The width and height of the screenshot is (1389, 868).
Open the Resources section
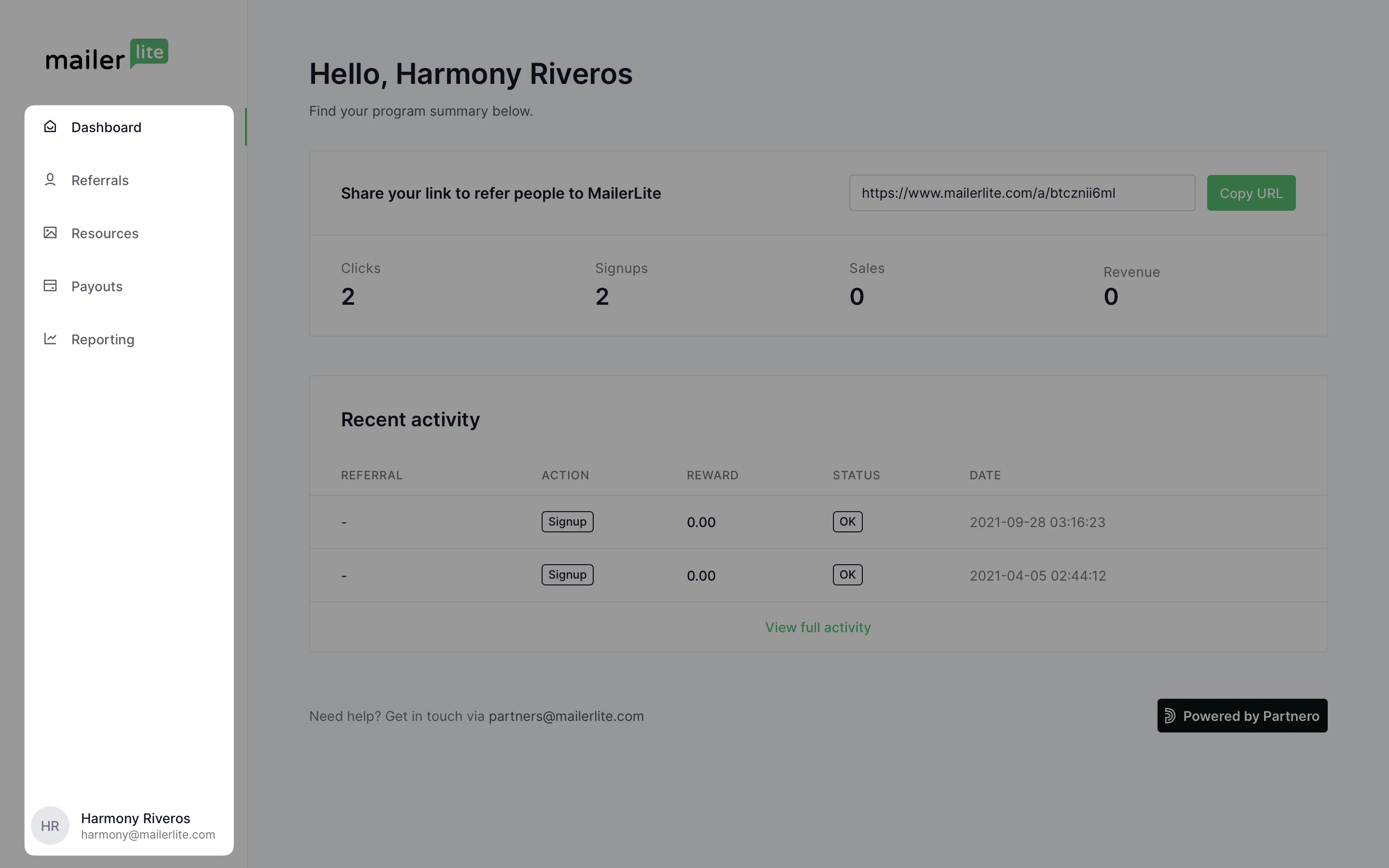pyautogui.click(x=105, y=233)
